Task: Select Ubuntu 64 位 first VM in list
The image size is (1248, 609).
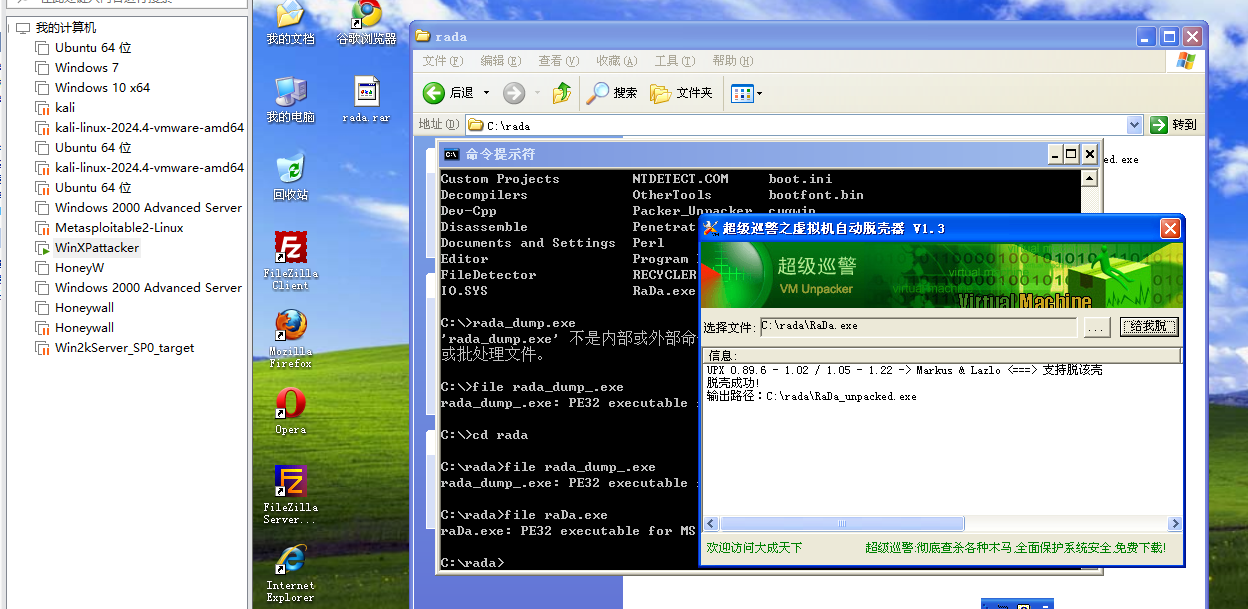Action: pyautogui.click(x=93, y=48)
